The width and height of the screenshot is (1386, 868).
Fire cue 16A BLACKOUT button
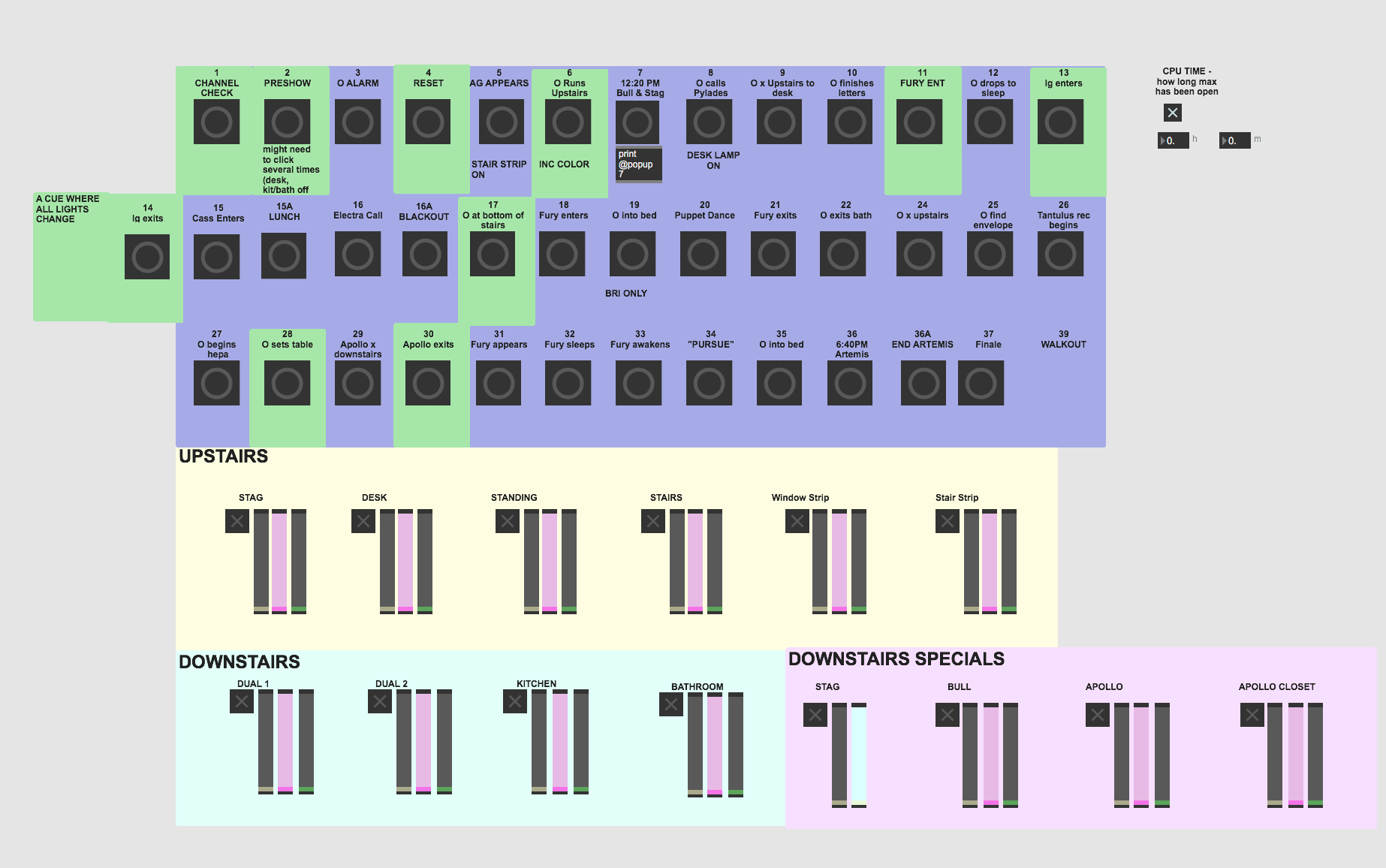click(425, 254)
